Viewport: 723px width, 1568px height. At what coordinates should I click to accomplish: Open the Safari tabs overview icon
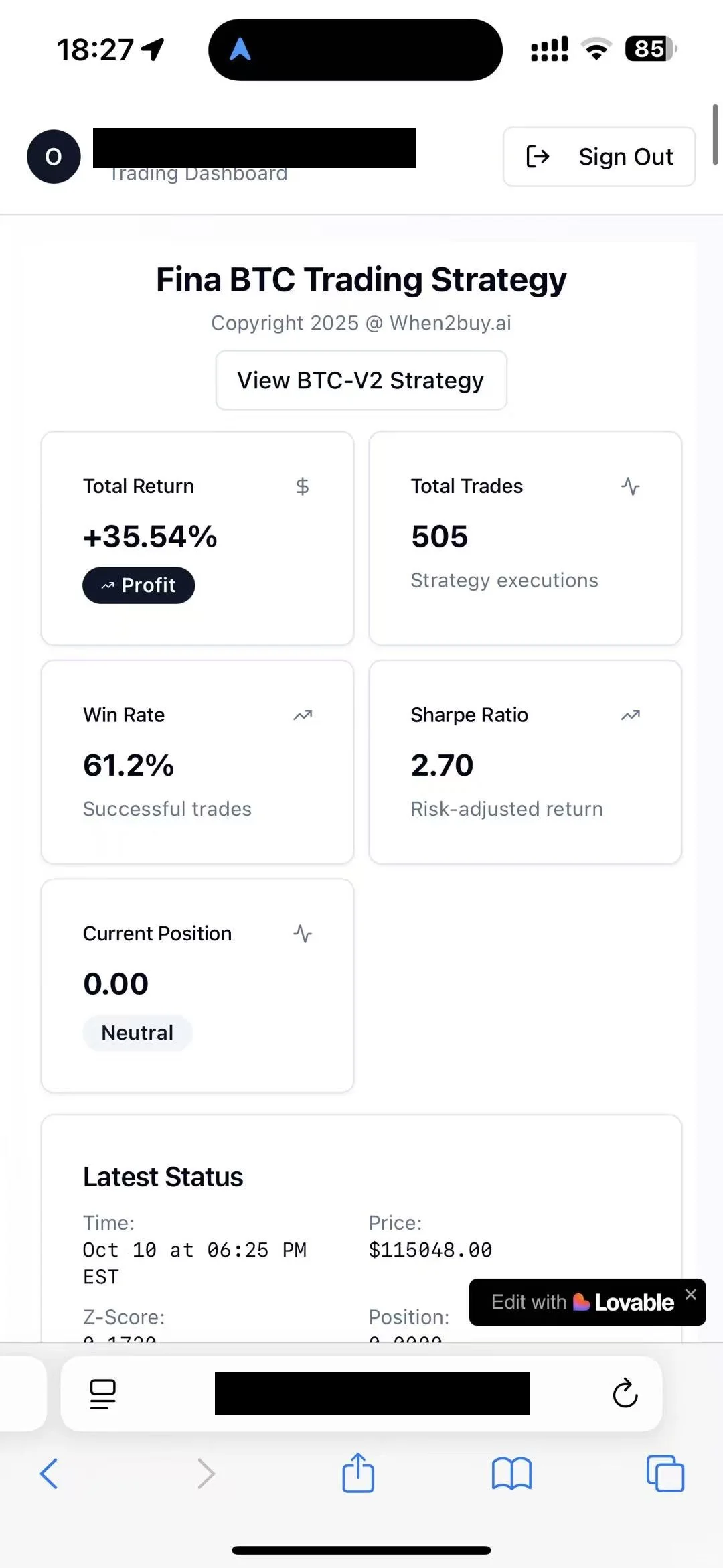pos(665,1474)
